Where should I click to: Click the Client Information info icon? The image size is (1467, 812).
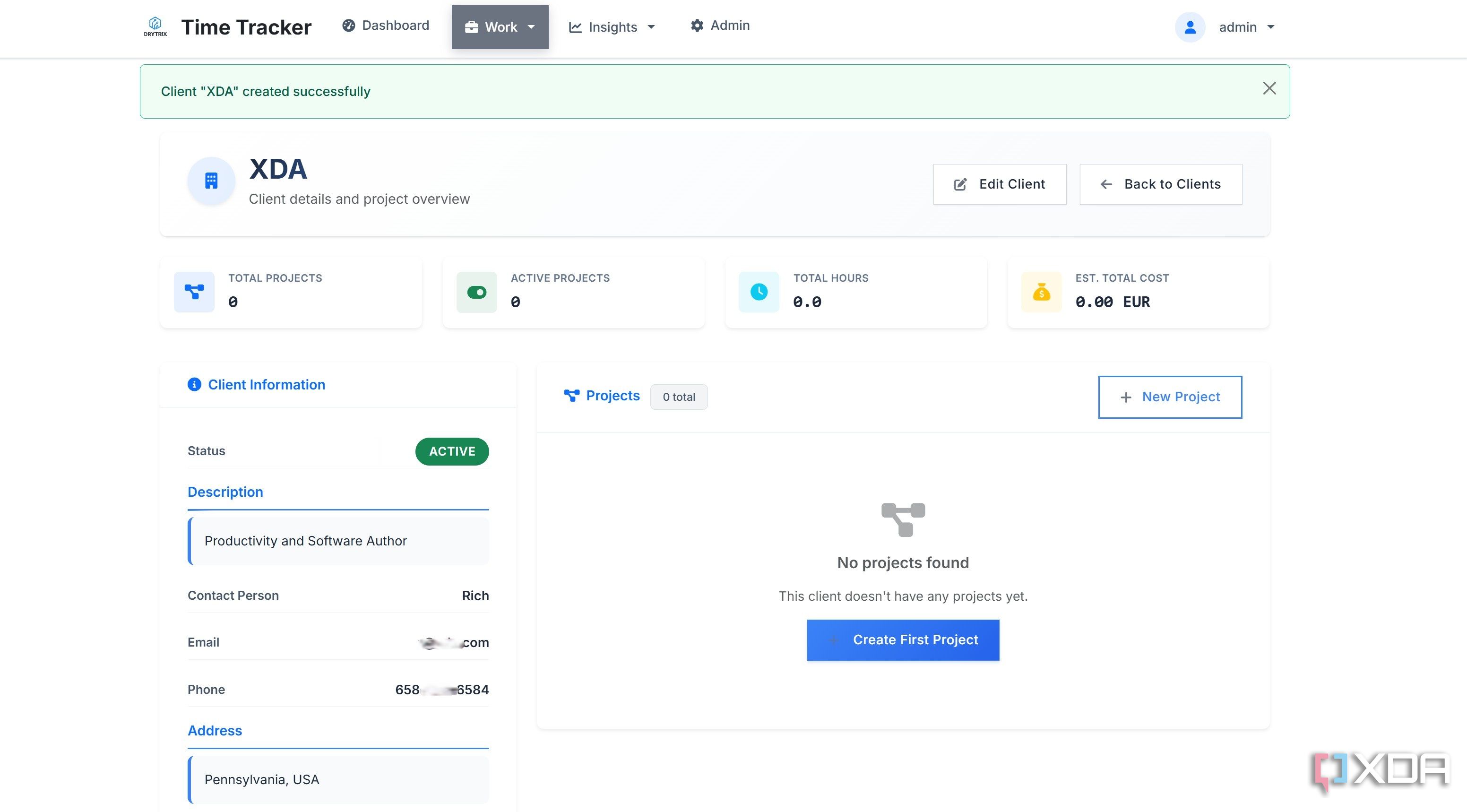click(x=194, y=384)
